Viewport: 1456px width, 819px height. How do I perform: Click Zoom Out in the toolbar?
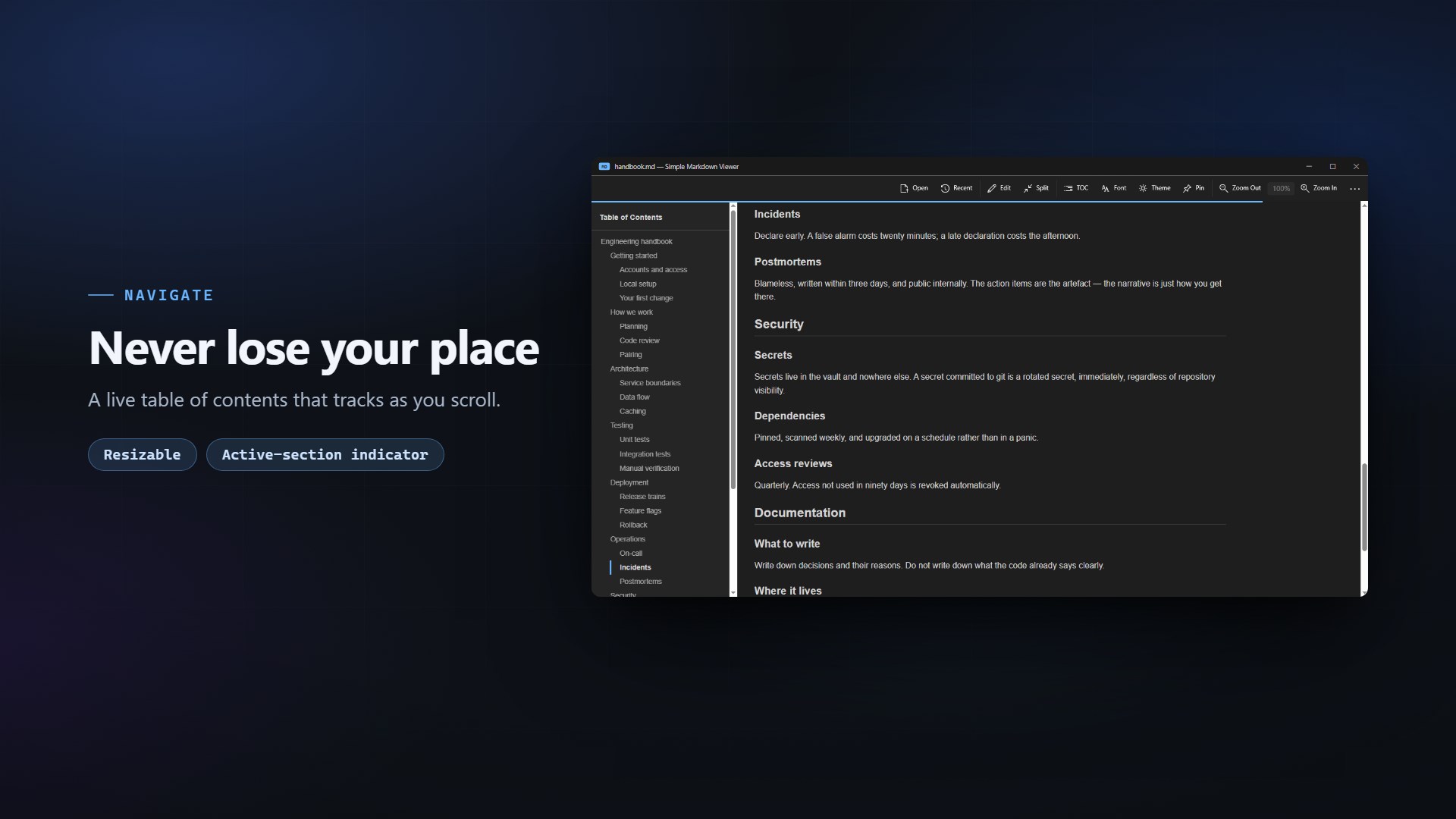click(x=1240, y=188)
